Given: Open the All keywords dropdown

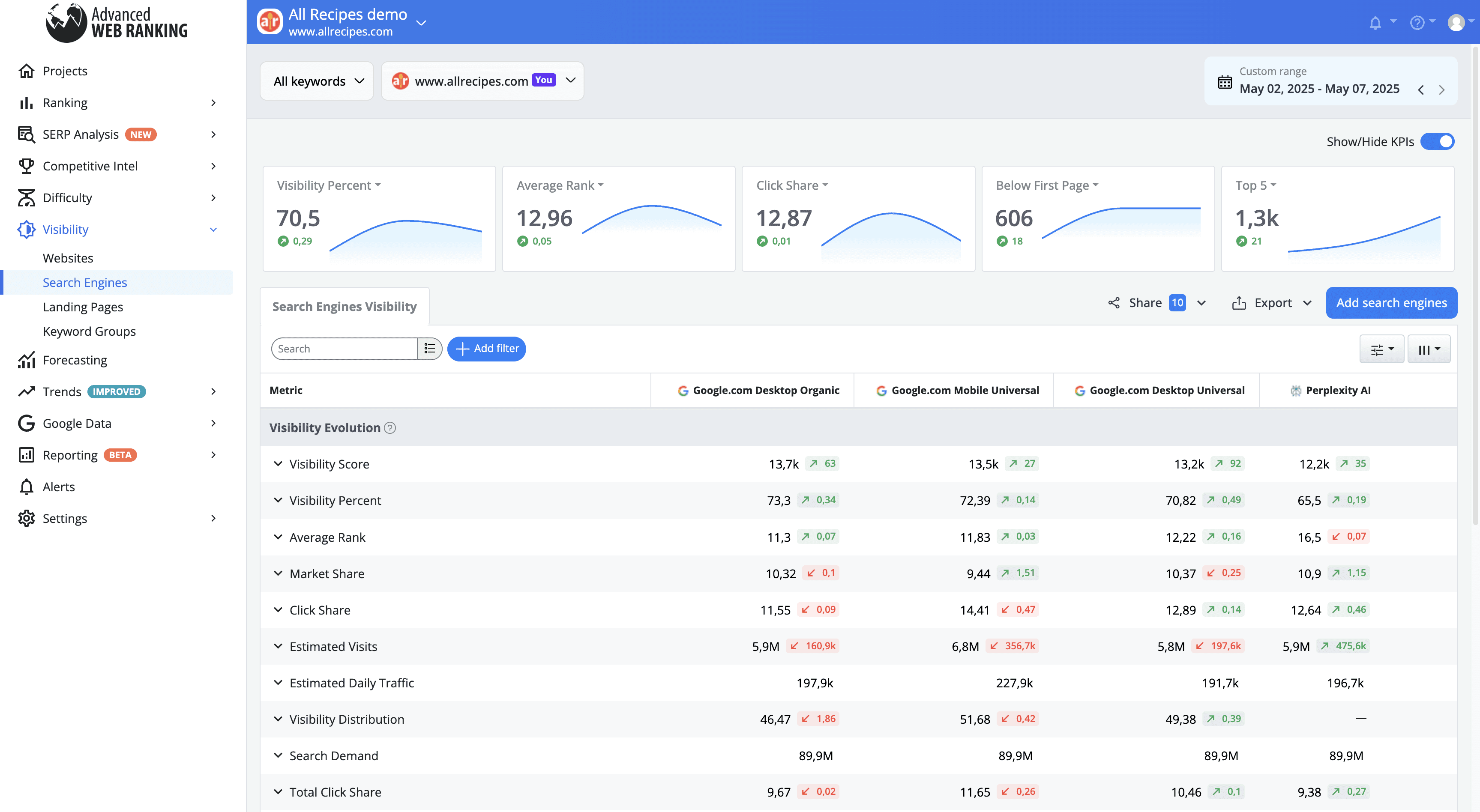Looking at the screenshot, I should (x=317, y=81).
